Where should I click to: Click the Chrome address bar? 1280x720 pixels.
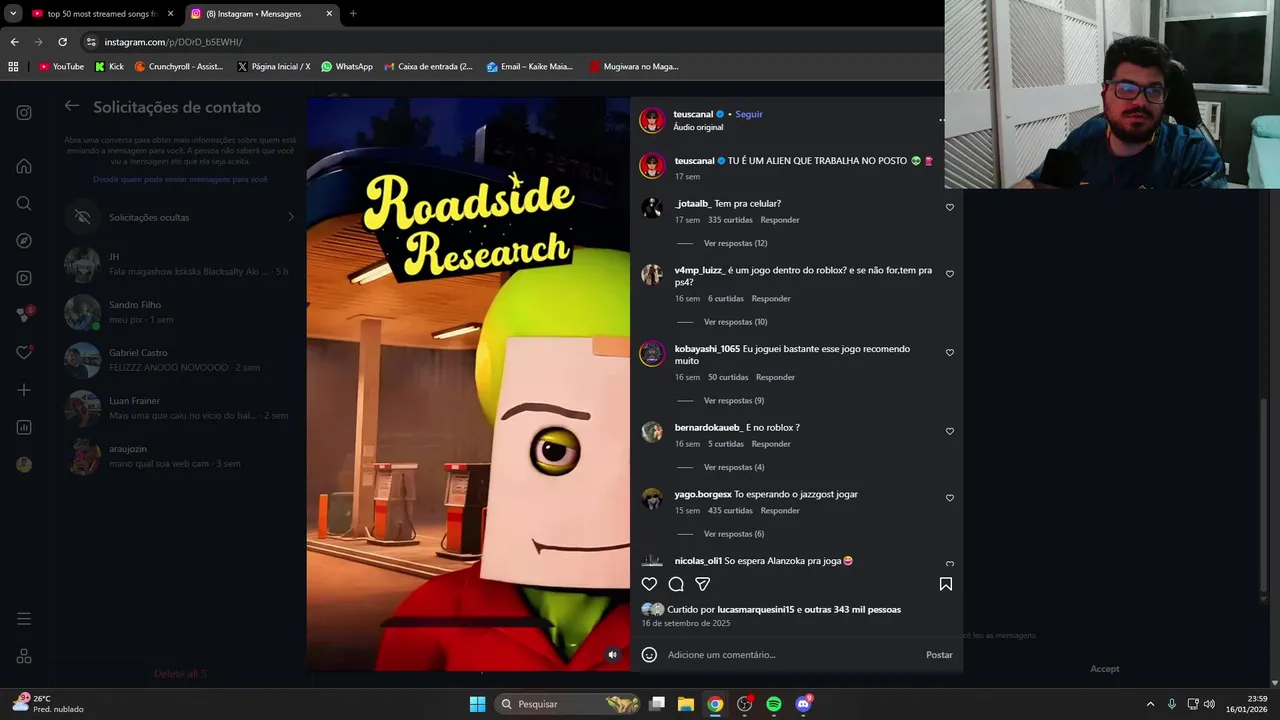(x=510, y=42)
